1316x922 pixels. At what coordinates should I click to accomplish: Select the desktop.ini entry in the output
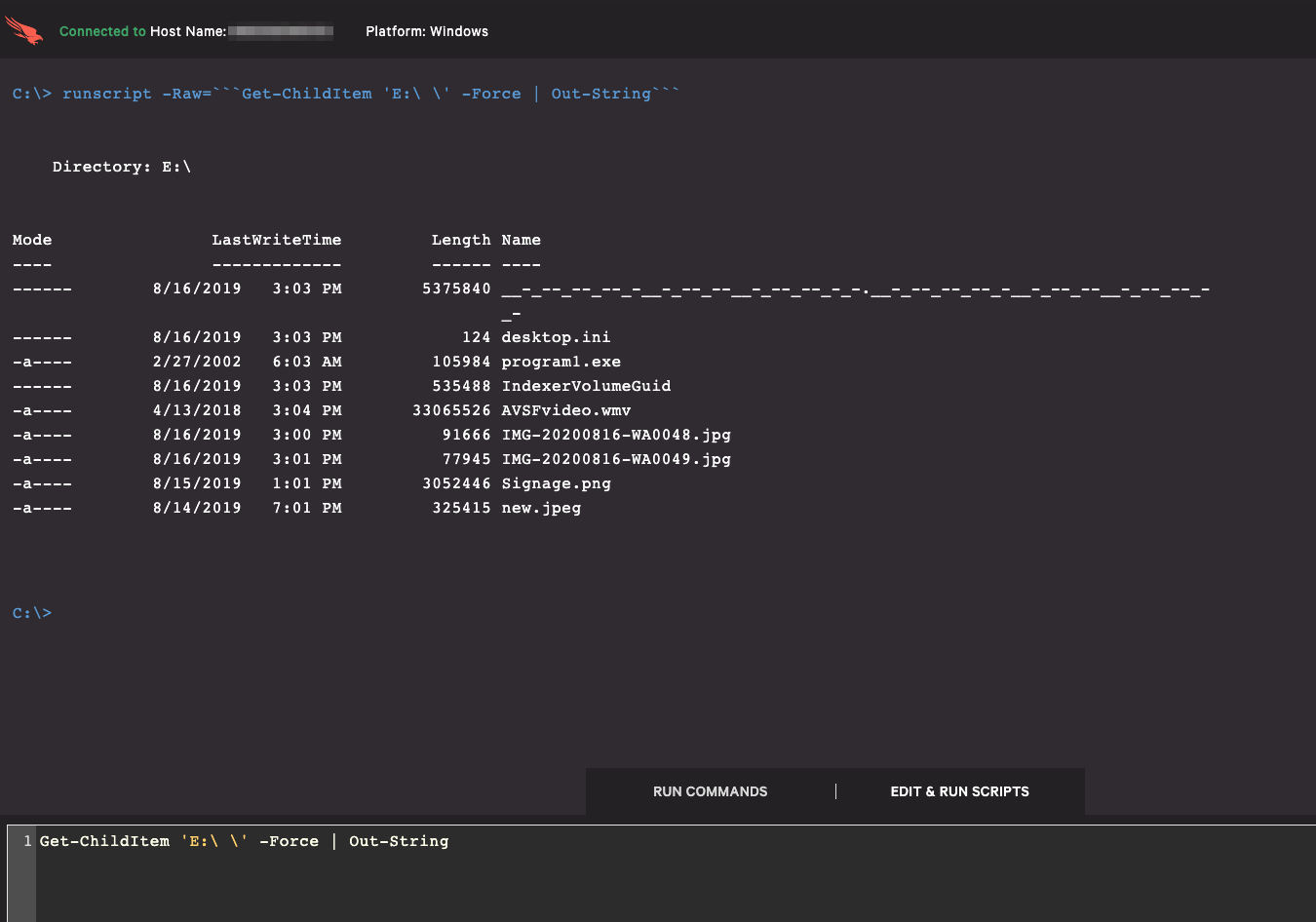pos(556,336)
